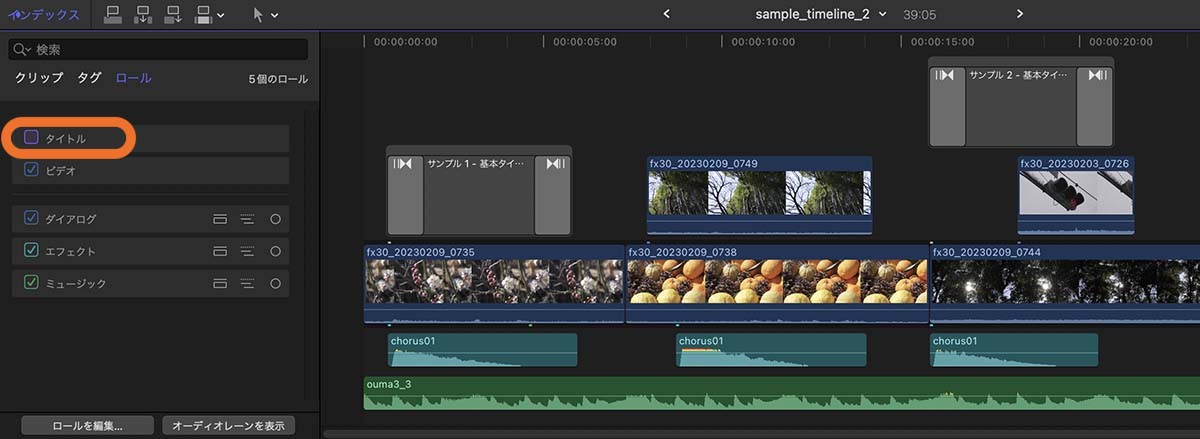The height and width of the screenshot is (439, 1200).
Task: Show audio lane for ミュージック role
Action: pyautogui.click(x=221, y=283)
